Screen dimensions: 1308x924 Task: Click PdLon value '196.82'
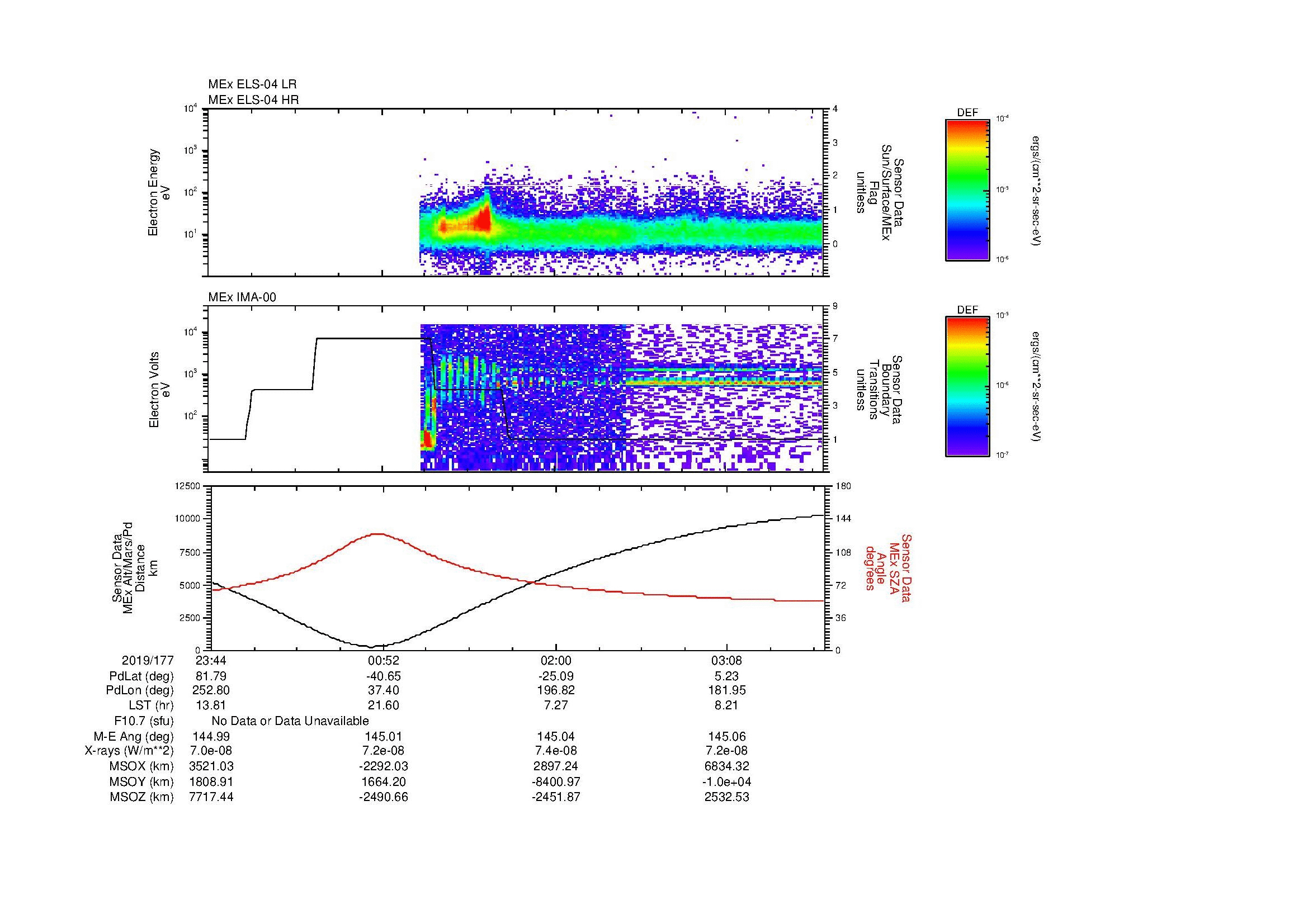(555, 690)
